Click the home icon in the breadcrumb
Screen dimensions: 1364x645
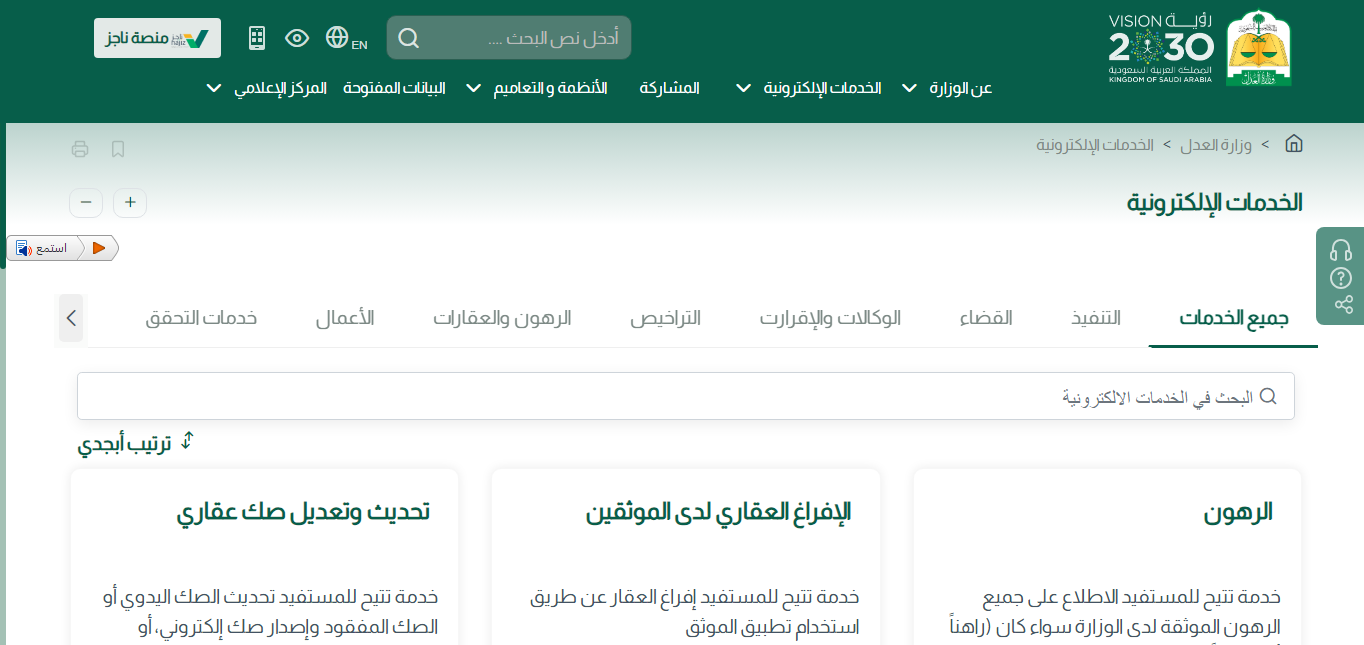point(1293,144)
